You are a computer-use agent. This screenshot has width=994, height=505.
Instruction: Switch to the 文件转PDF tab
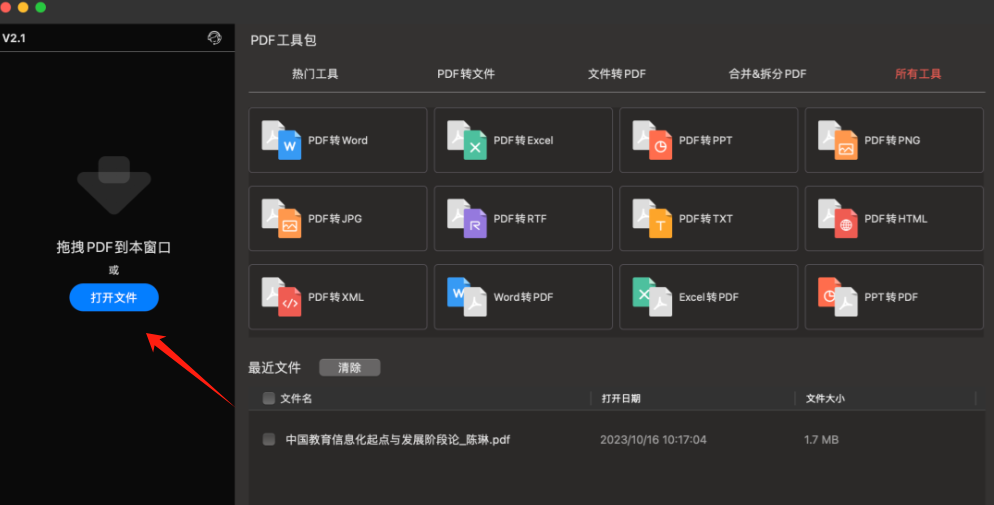(x=617, y=74)
